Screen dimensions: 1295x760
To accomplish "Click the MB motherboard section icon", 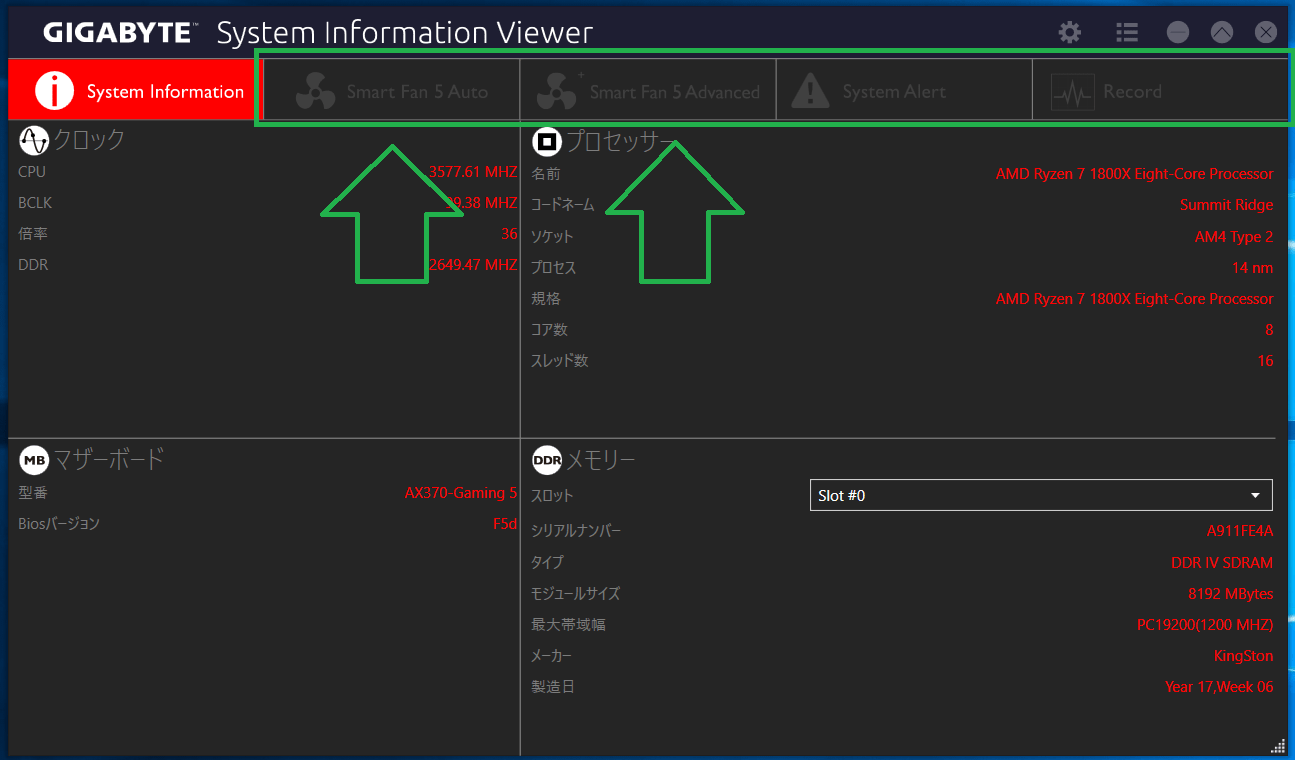I will click(34, 460).
